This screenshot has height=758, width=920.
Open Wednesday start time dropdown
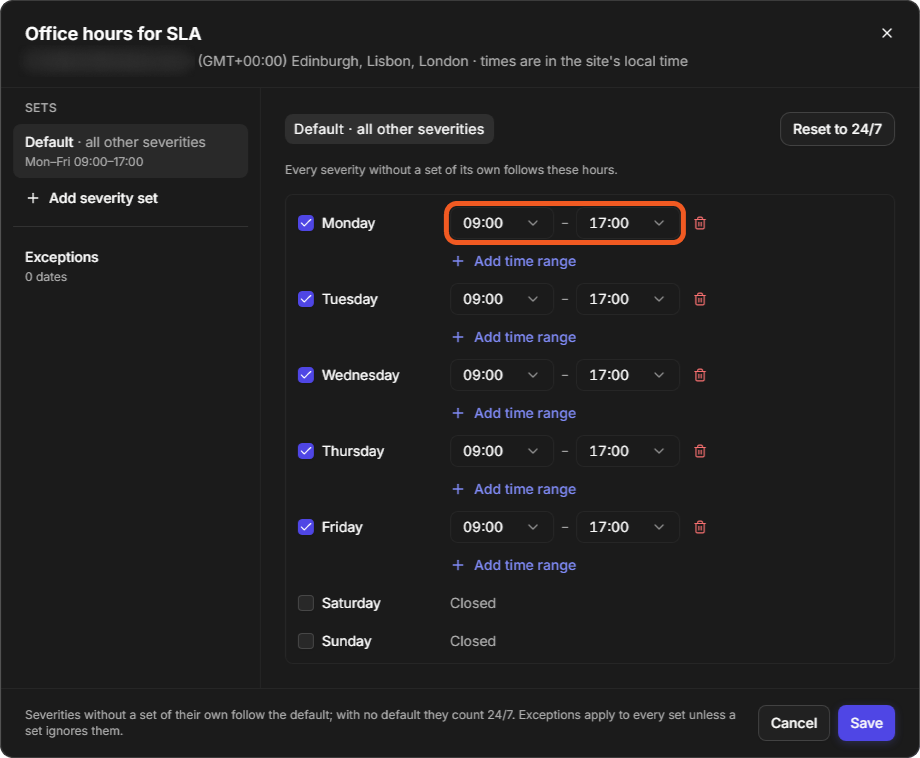pyautogui.click(x=502, y=375)
